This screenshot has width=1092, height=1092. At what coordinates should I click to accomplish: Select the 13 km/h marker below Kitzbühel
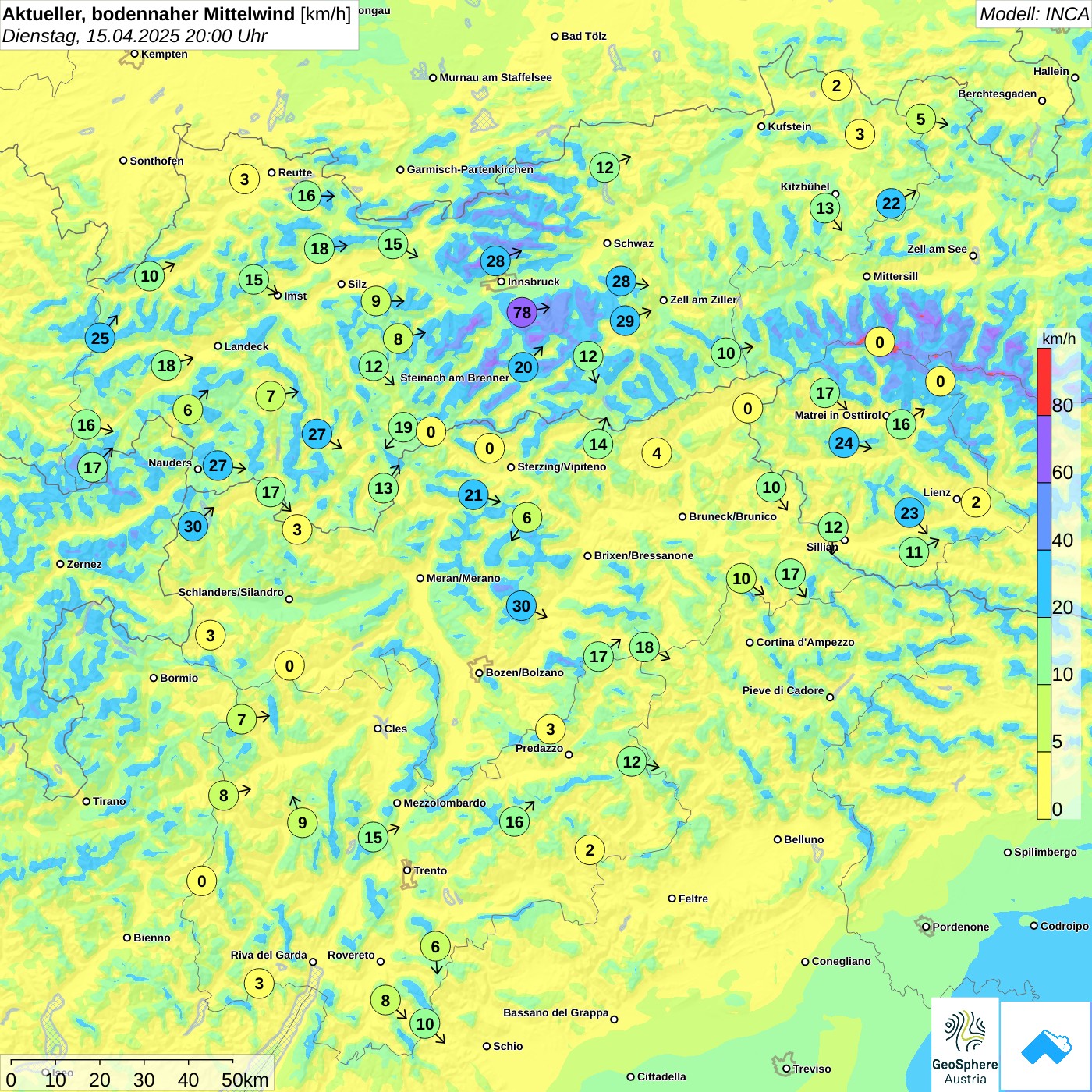tap(825, 207)
